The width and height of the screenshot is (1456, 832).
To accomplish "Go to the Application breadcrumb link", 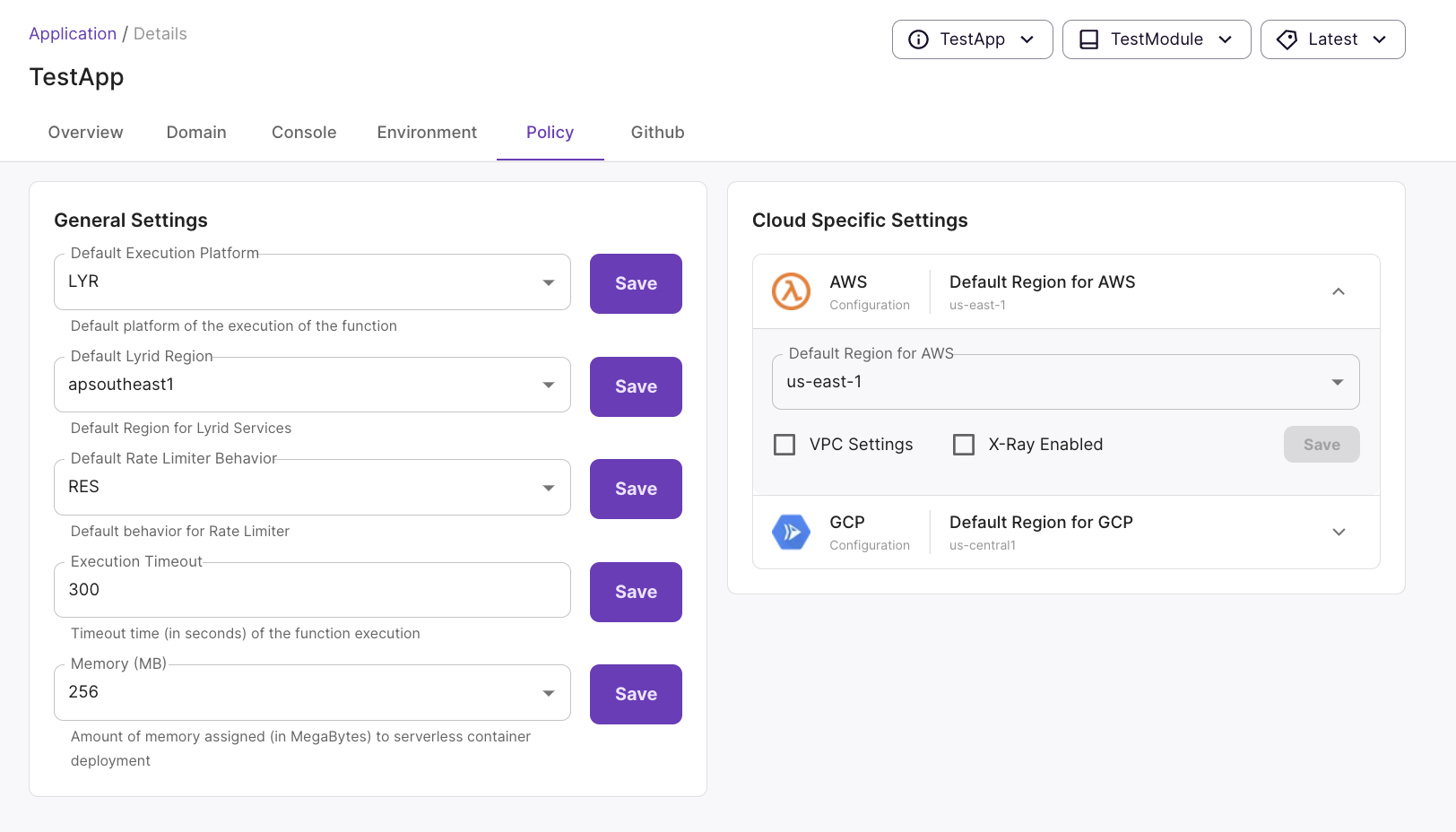I will [x=73, y=34].
